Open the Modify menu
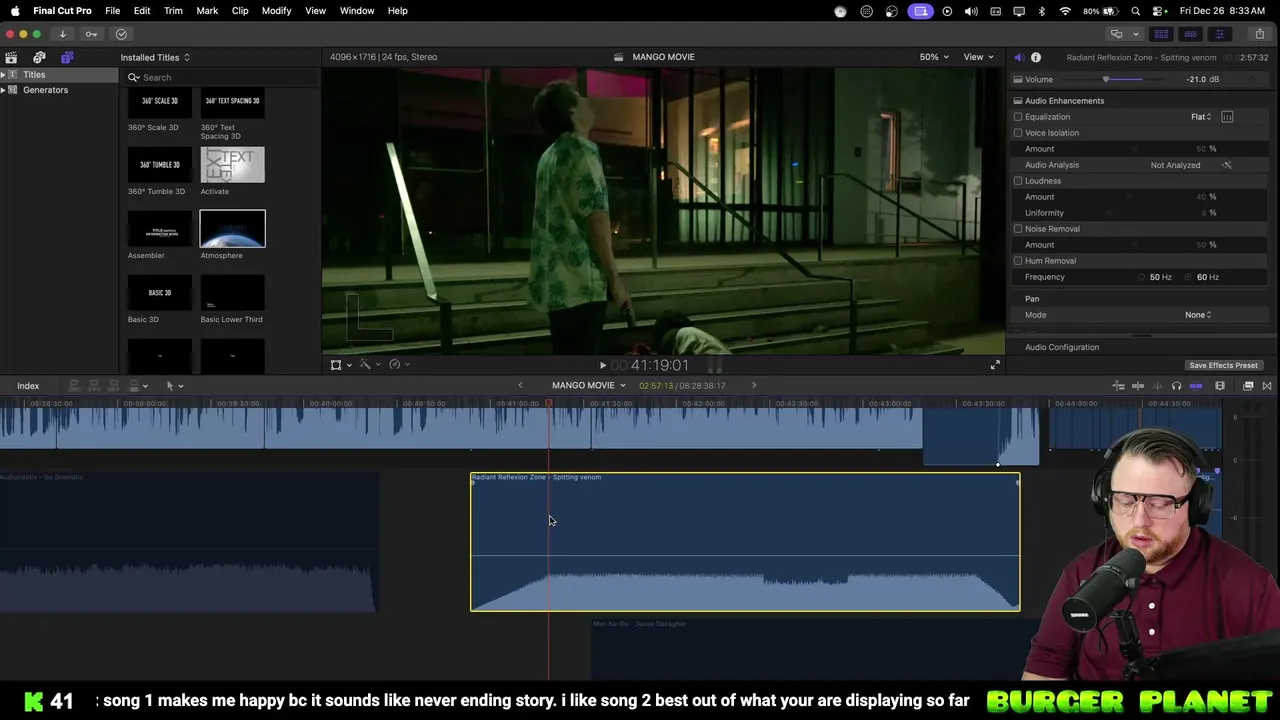The image size is (1280, 720). pyautogui.click(x=276, y=11)
